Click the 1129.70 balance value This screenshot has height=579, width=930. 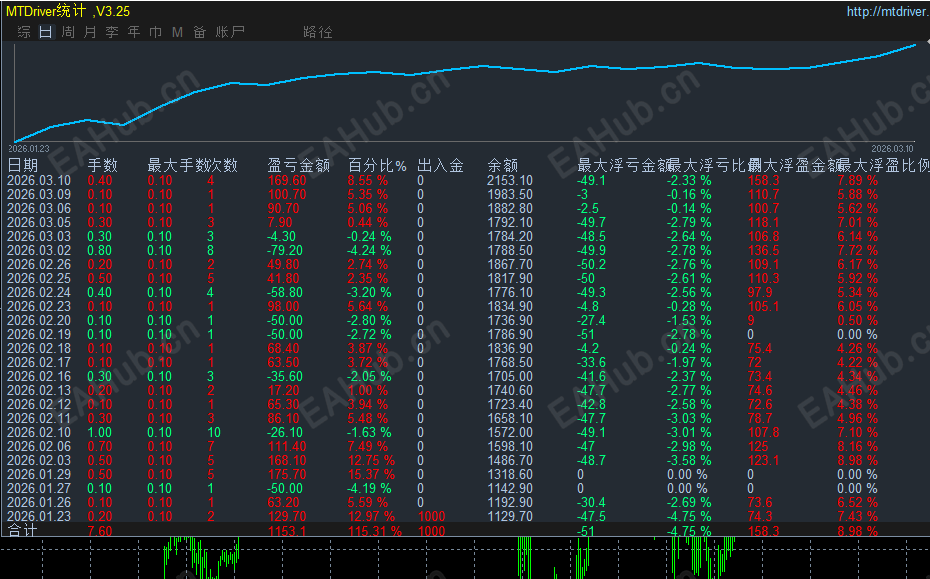pos(510,517)
